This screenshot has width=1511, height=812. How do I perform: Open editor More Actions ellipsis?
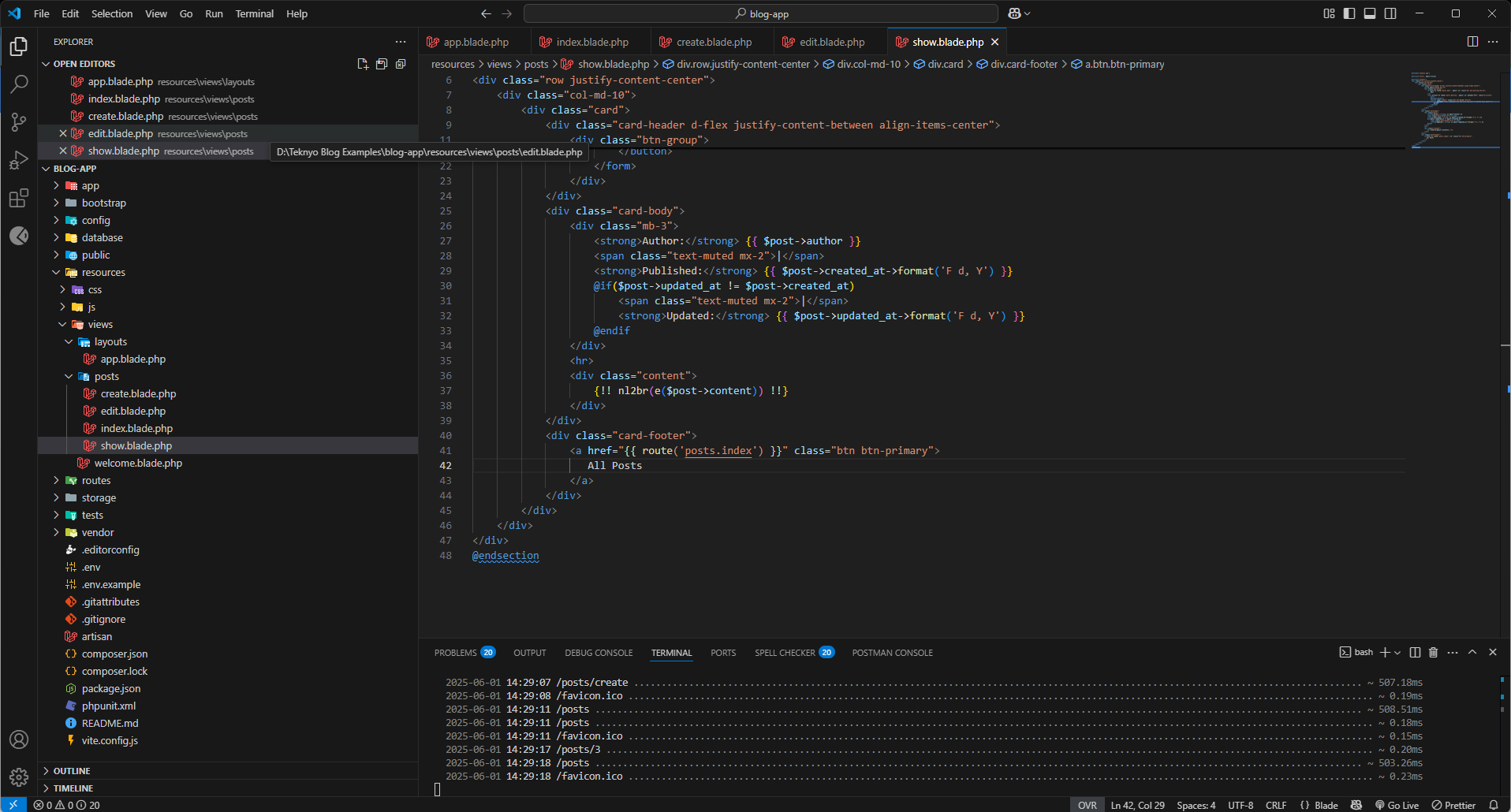1493,42
